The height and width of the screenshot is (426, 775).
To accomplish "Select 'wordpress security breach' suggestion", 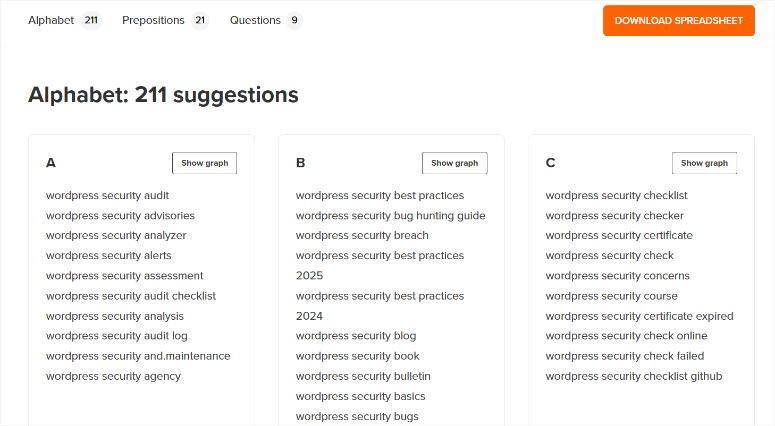I will [362, 235].
